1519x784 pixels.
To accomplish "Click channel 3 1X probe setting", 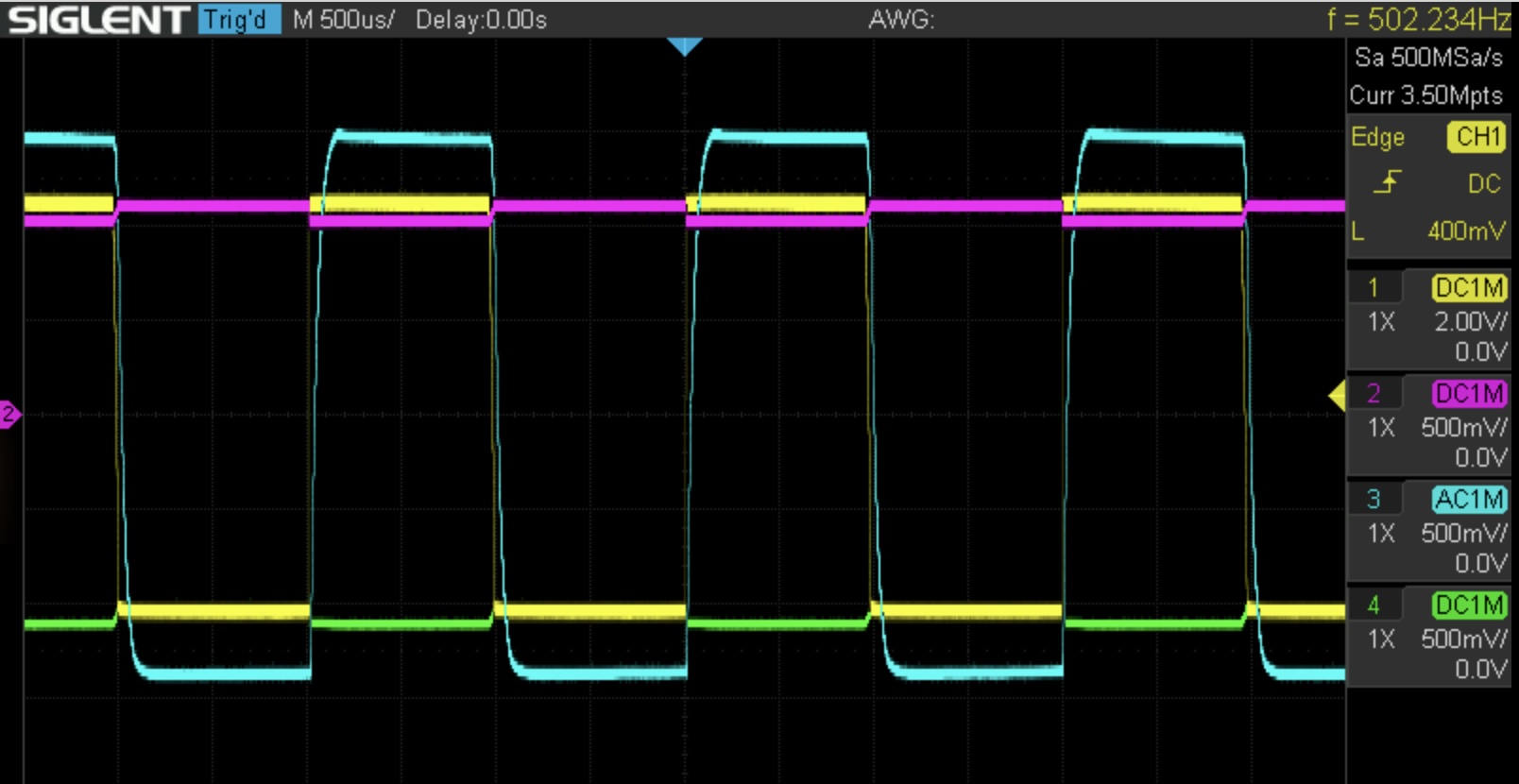I will pyautogui.click(x=1381, y=533).
